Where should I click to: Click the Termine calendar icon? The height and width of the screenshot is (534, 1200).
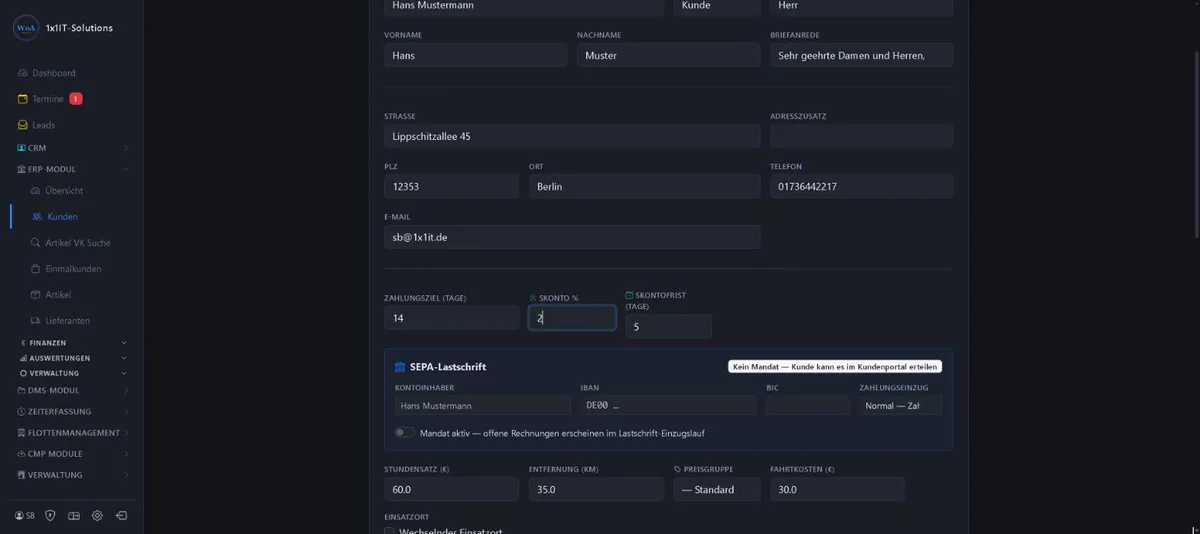(x=23, y=99)
